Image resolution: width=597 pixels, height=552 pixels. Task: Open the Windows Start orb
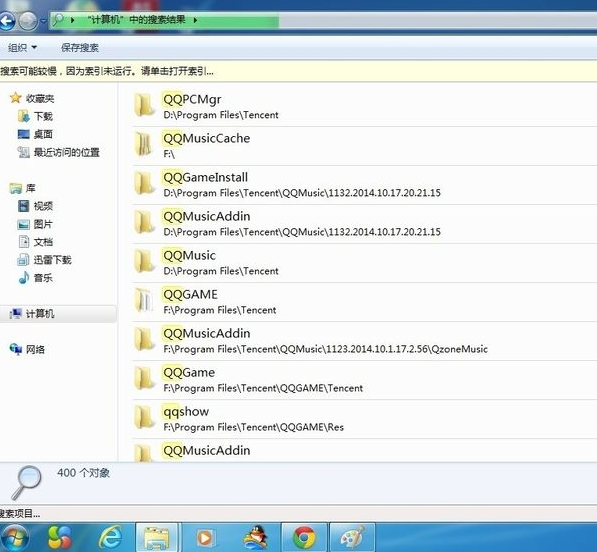pos(14,538)
